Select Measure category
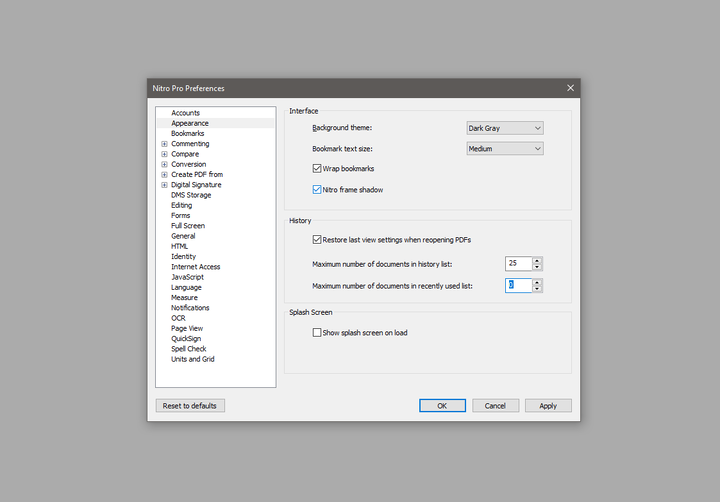The width and height of the screenshot is (720, 502). tap(184, 298)
